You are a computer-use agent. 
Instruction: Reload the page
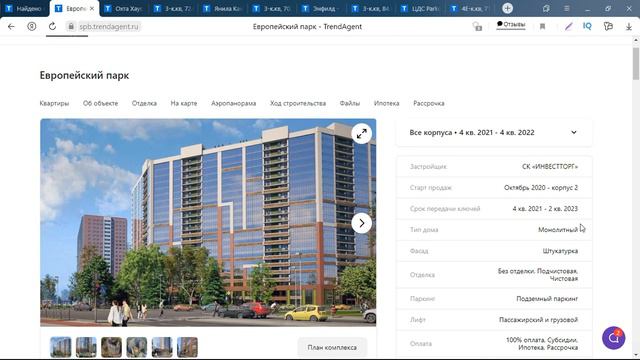point(52,27)
